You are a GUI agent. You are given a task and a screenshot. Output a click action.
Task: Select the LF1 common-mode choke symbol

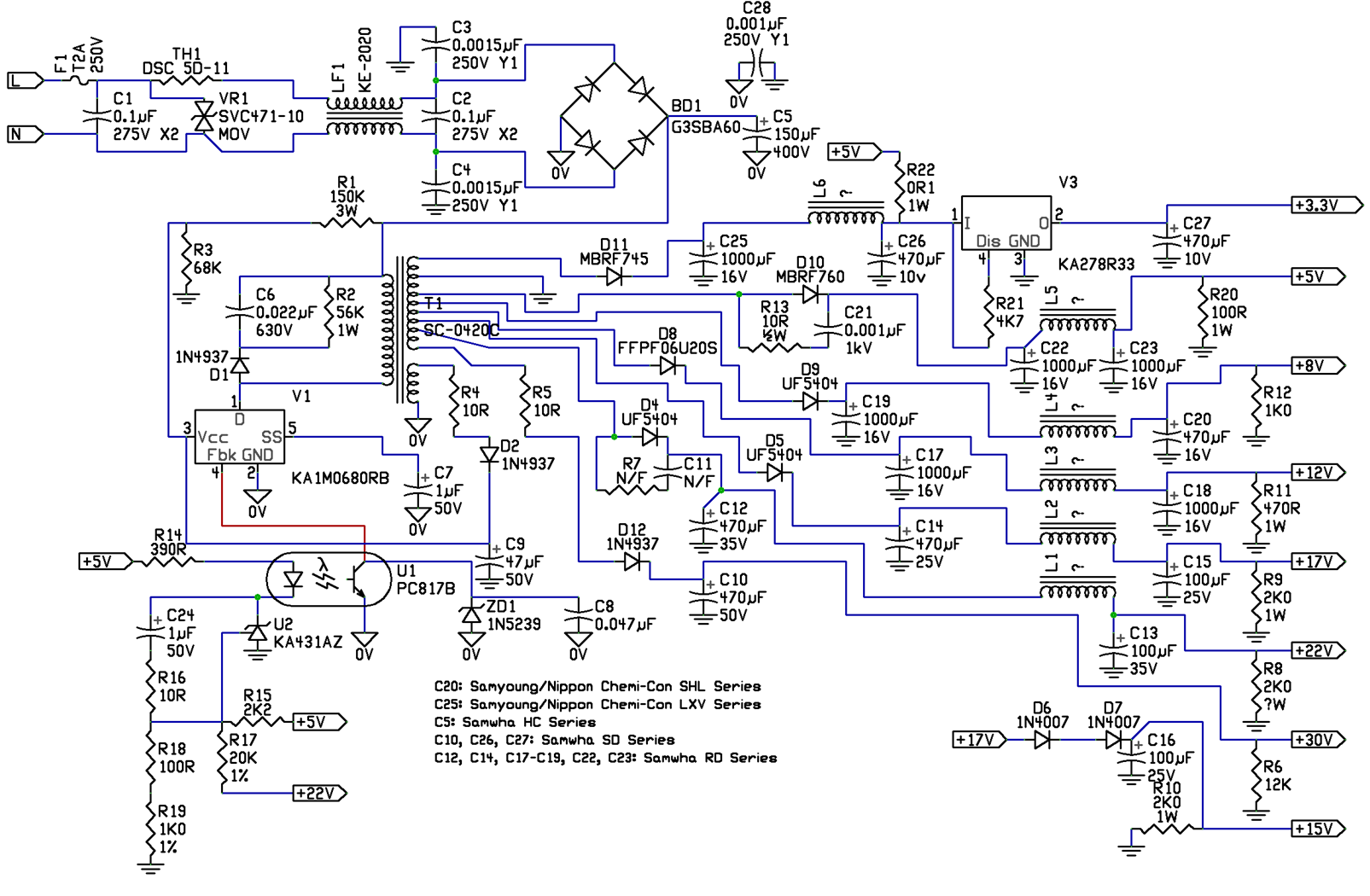[364, 117]
